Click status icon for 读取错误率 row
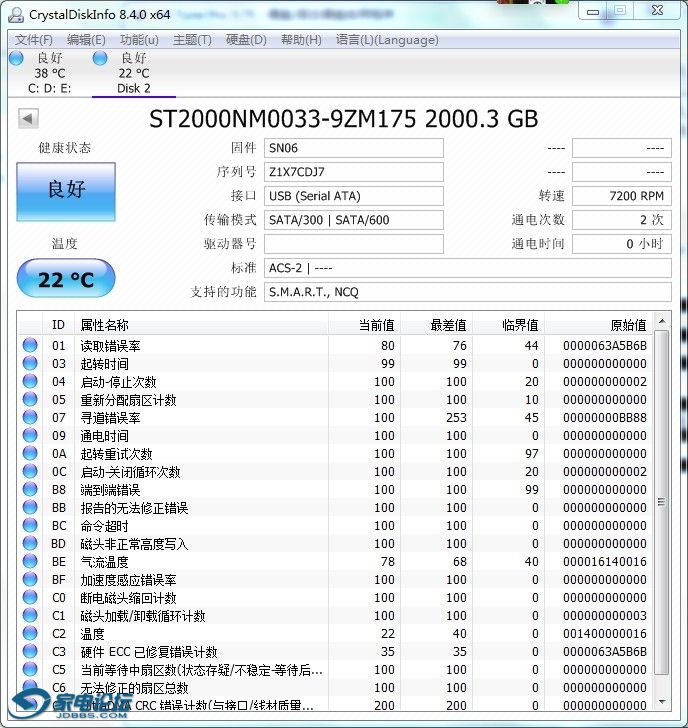The image size is (688, 728). click(x=30, y=345)
